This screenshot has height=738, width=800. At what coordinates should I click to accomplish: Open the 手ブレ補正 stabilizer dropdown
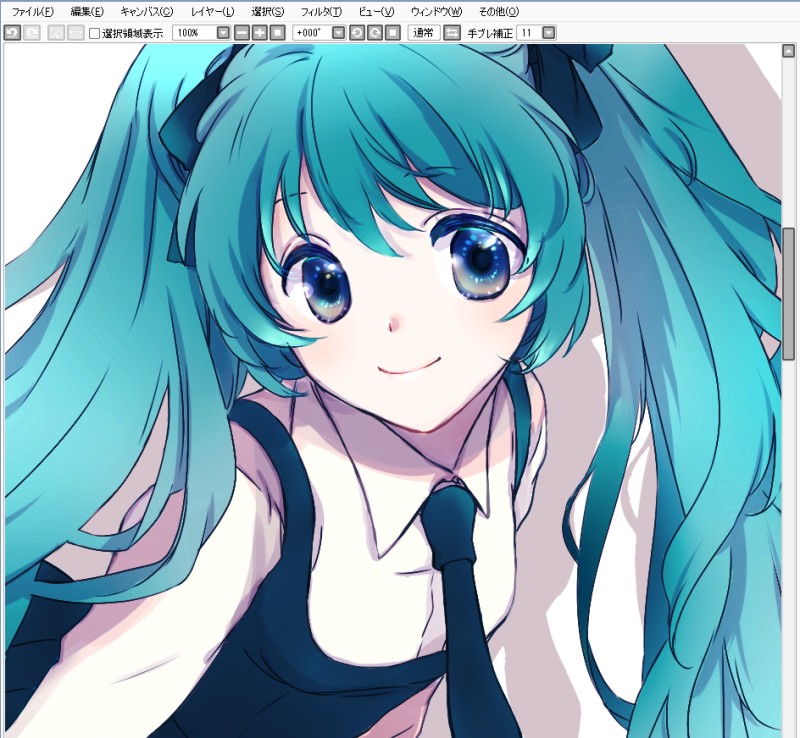click(x=548, y=33)
